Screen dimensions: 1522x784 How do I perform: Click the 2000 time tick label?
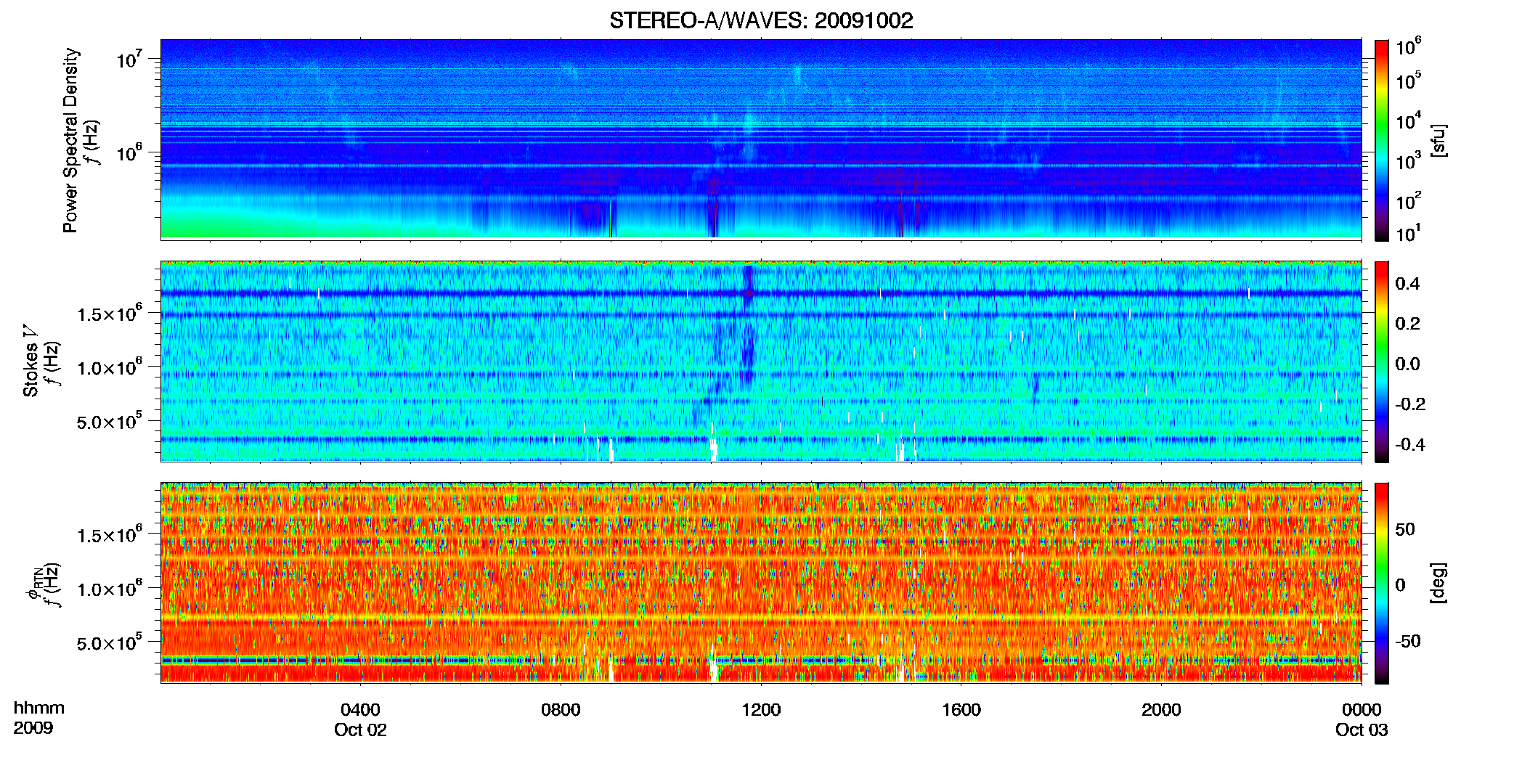tap(1161, 709)
